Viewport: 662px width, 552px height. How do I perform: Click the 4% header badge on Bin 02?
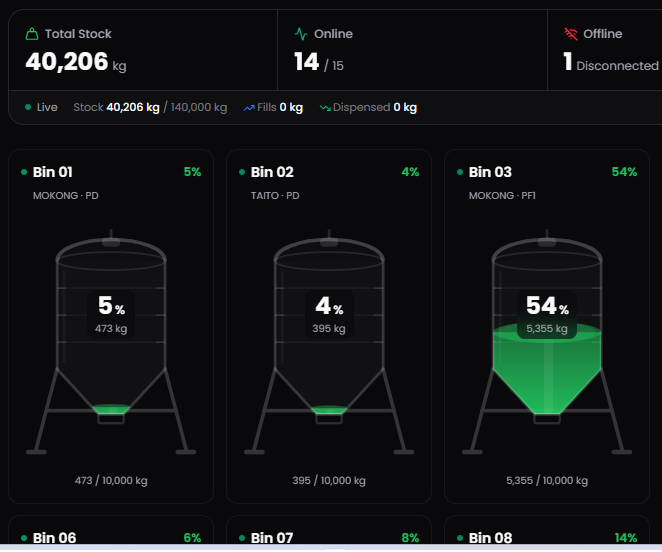coord(410,172)
